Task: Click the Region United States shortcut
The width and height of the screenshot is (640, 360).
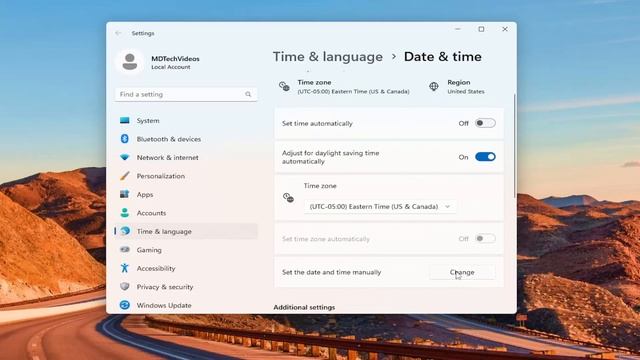Action: 457,87
